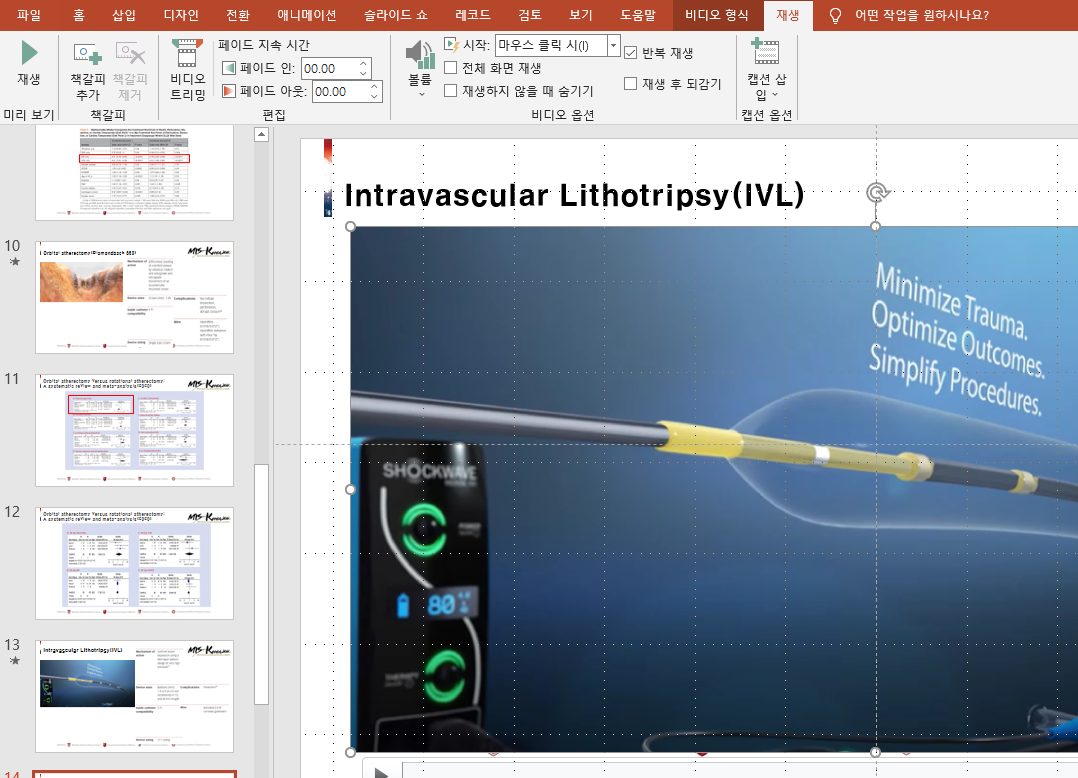
Task: Click the bottom-center handle of the video
Action: pos(875,752)
